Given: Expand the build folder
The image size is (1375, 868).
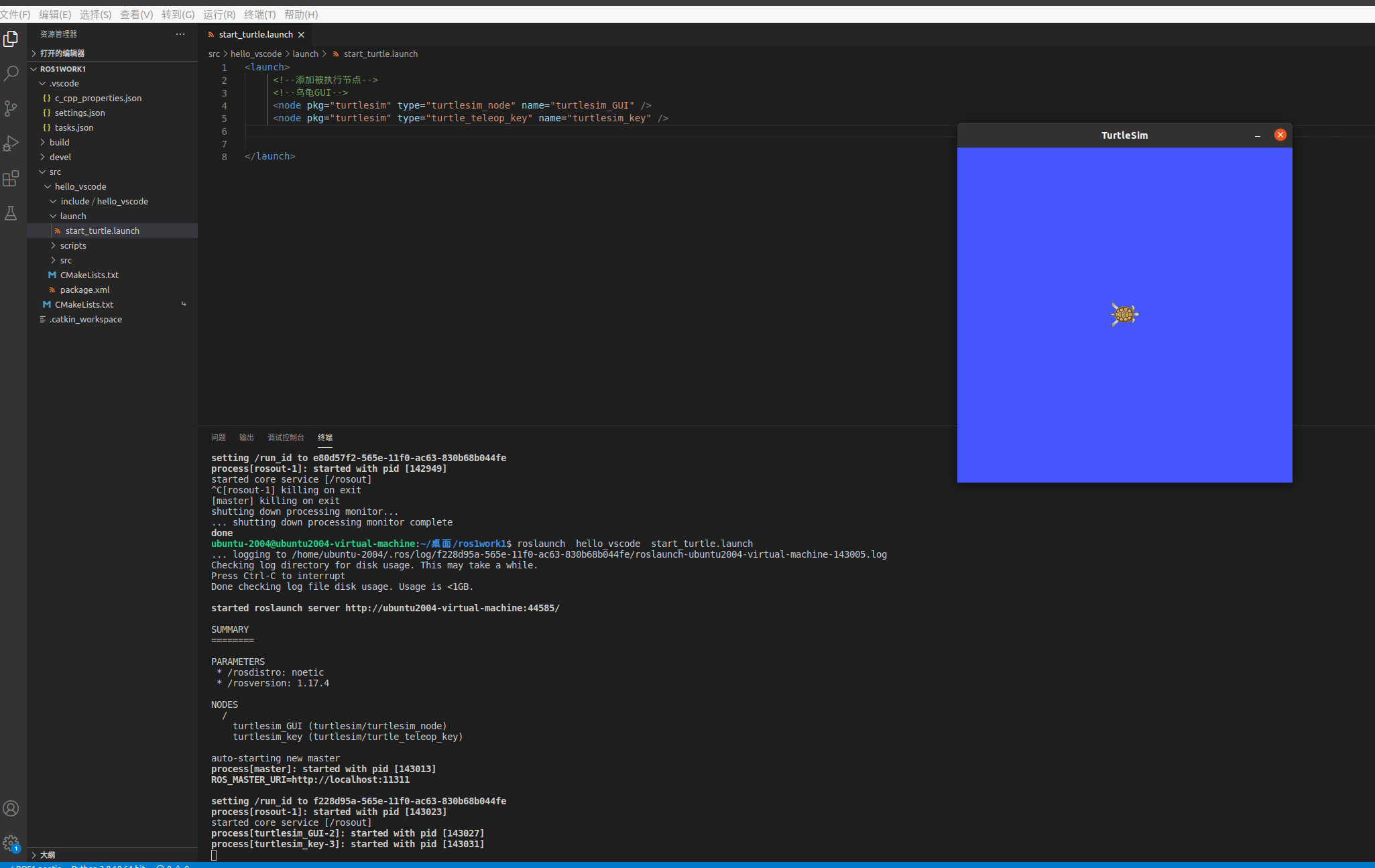Looking at the screenshot, I should pos(59,142).
